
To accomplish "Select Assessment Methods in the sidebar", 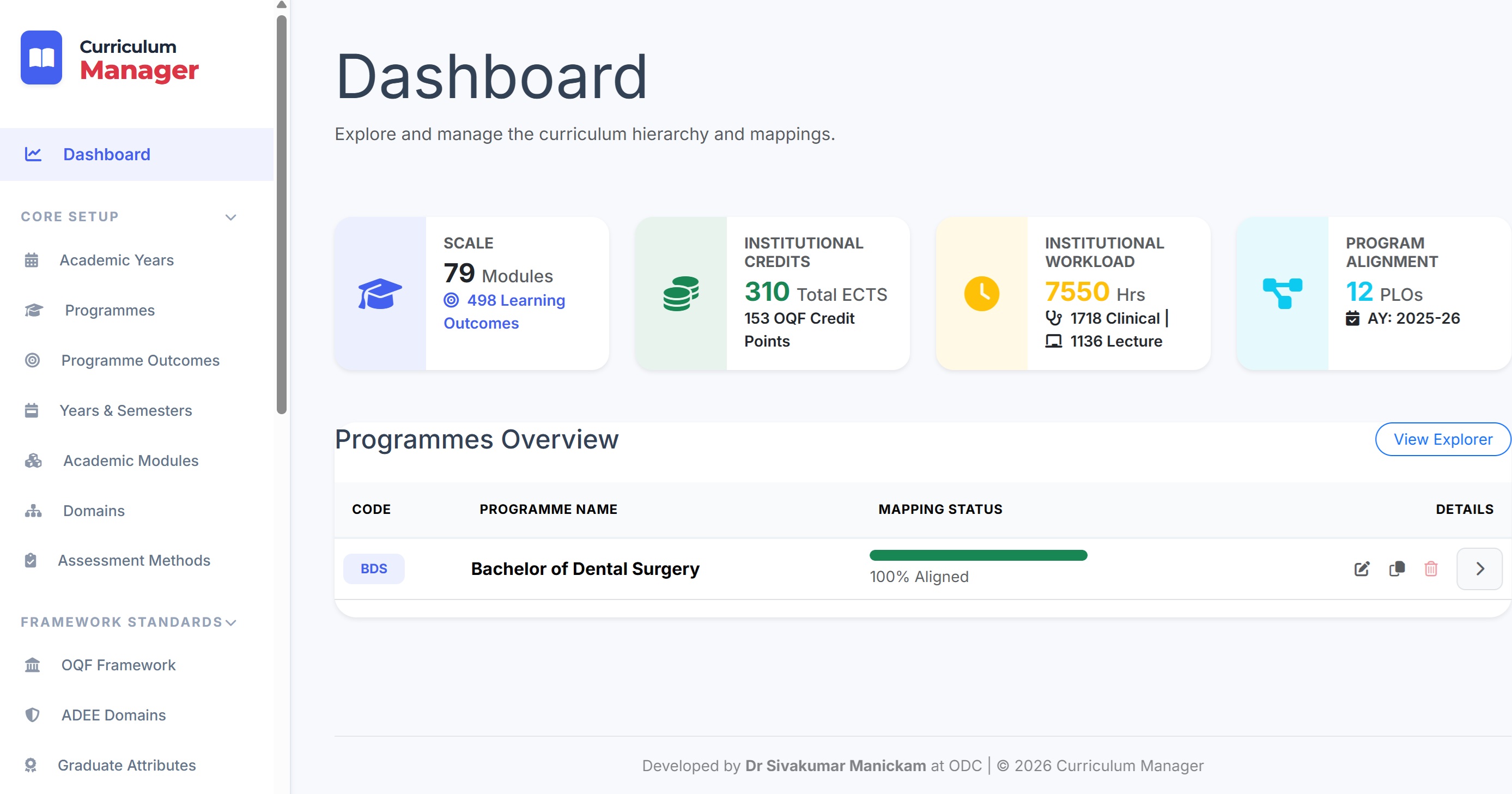I will pyautogui.click(x=134, y=560).
